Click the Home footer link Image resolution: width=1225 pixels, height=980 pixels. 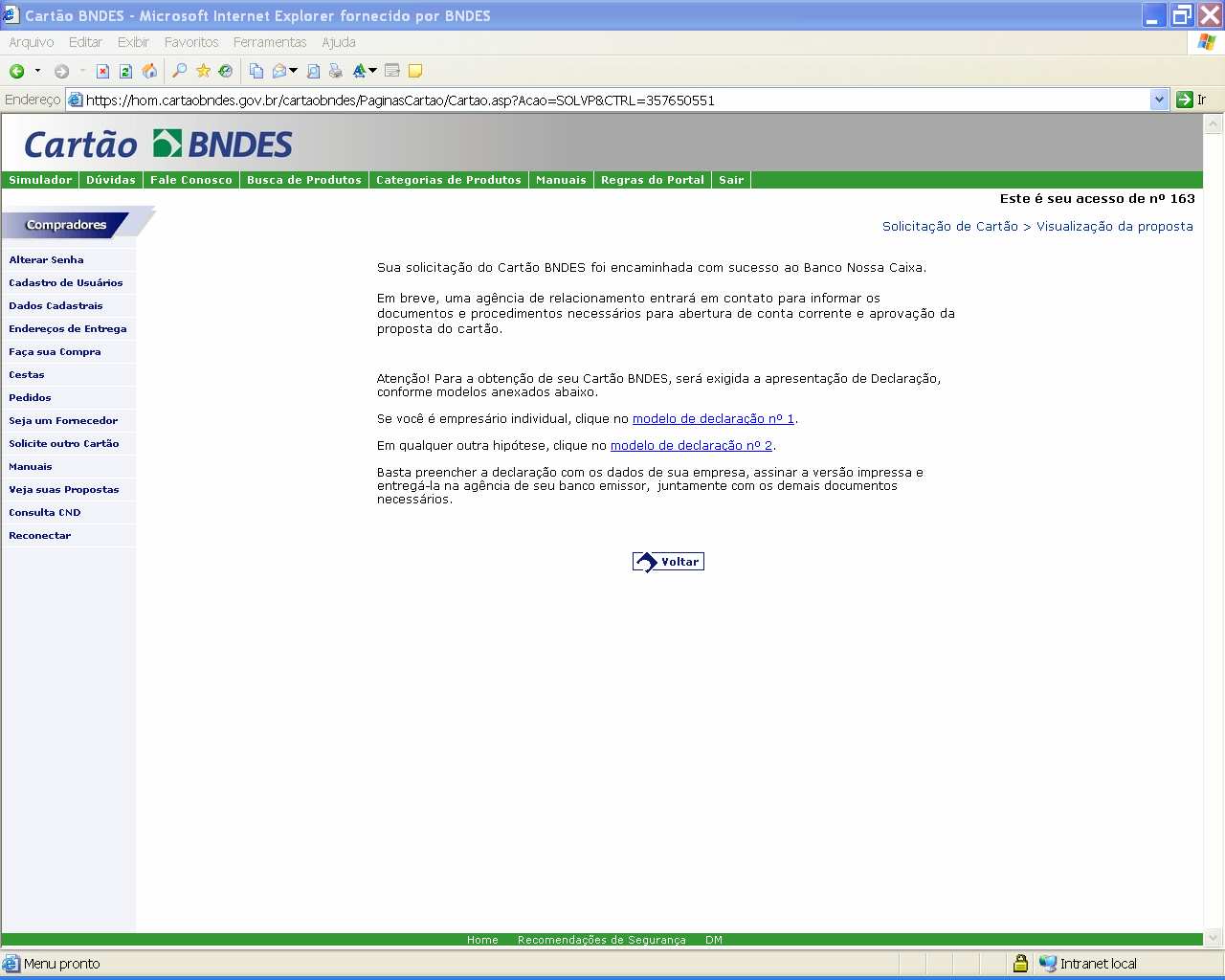tap(482, 940)
